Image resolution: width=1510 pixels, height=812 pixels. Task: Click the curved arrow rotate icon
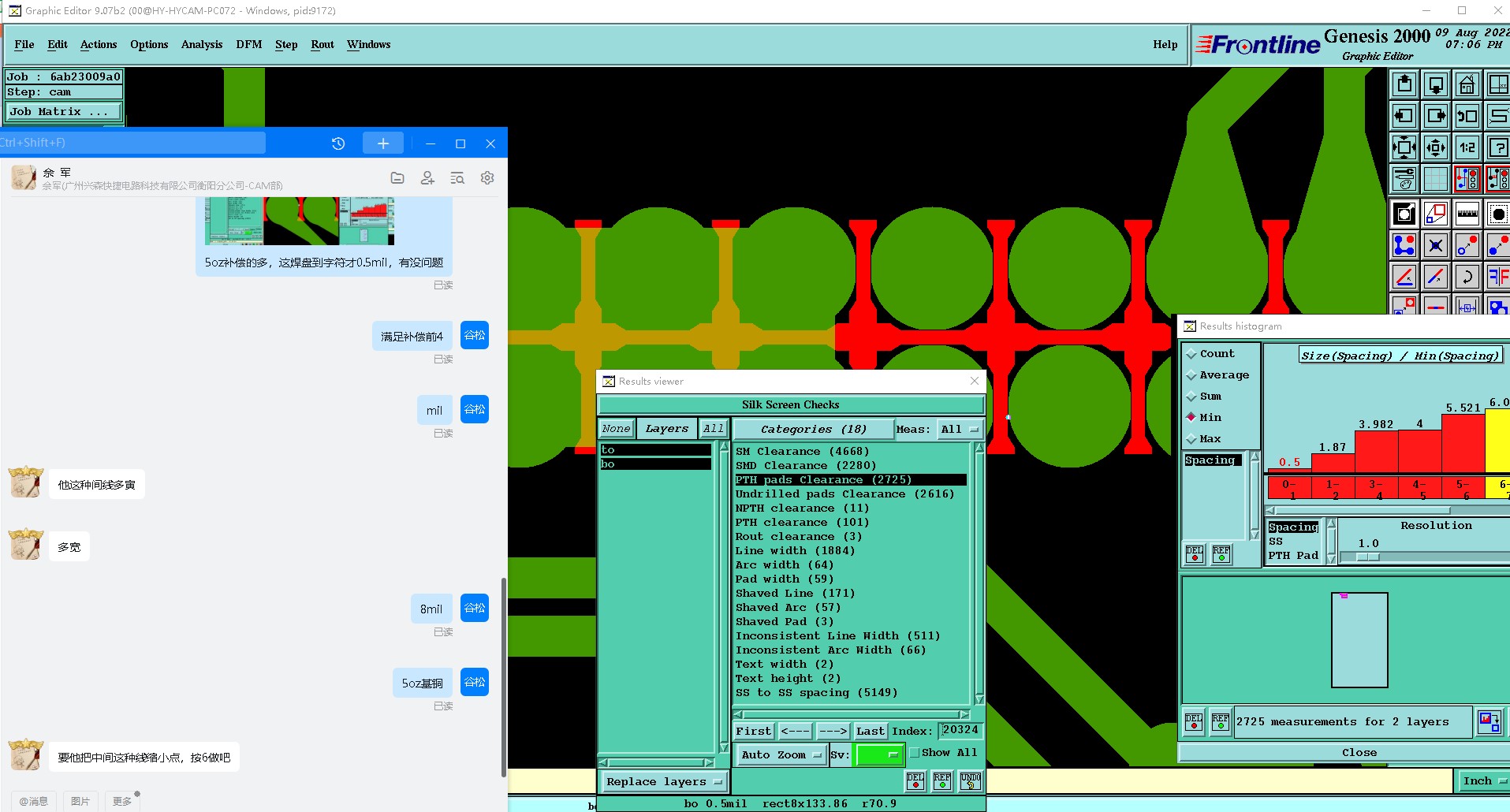[1467, 277]
